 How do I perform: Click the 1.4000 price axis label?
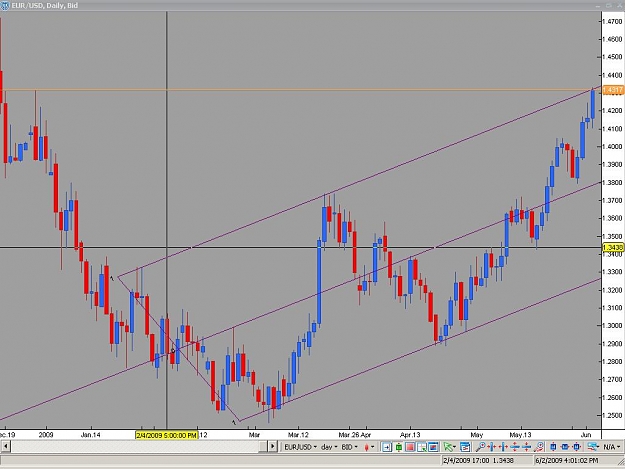(x=612, y=147)
